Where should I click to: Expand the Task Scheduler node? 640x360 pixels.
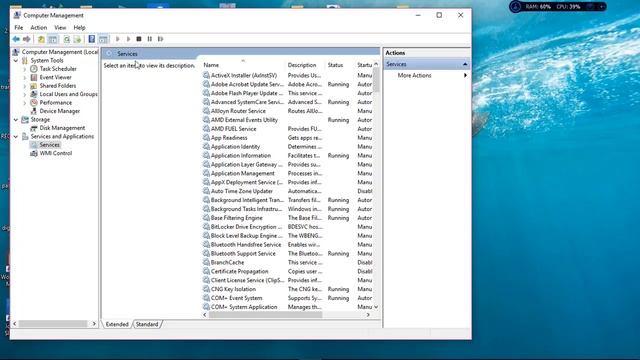click(24, 69)
